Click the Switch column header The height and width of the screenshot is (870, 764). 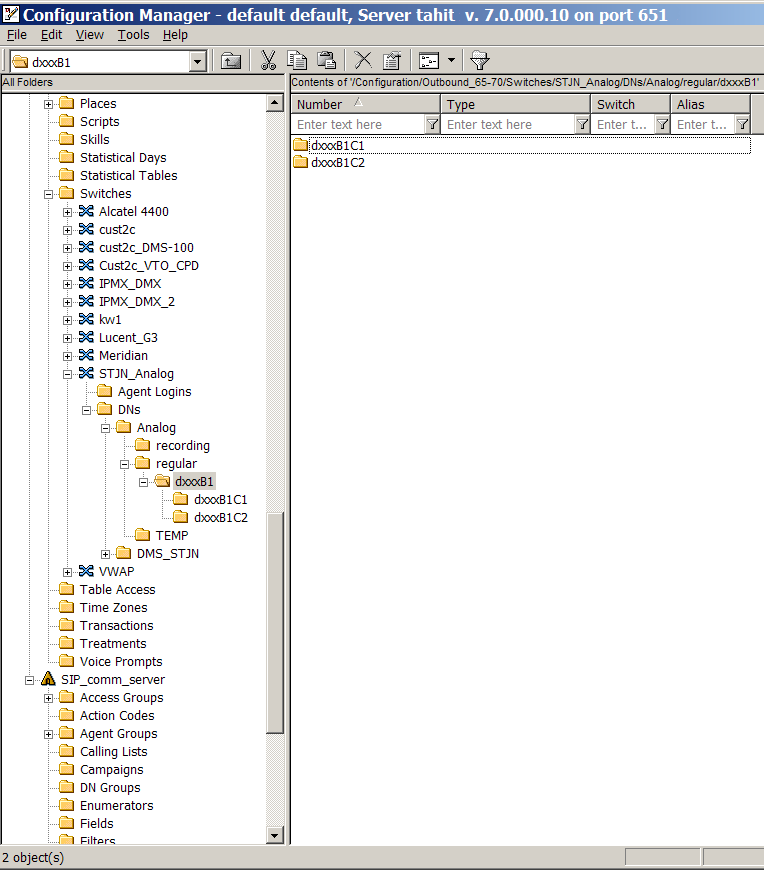pos(628,104)
